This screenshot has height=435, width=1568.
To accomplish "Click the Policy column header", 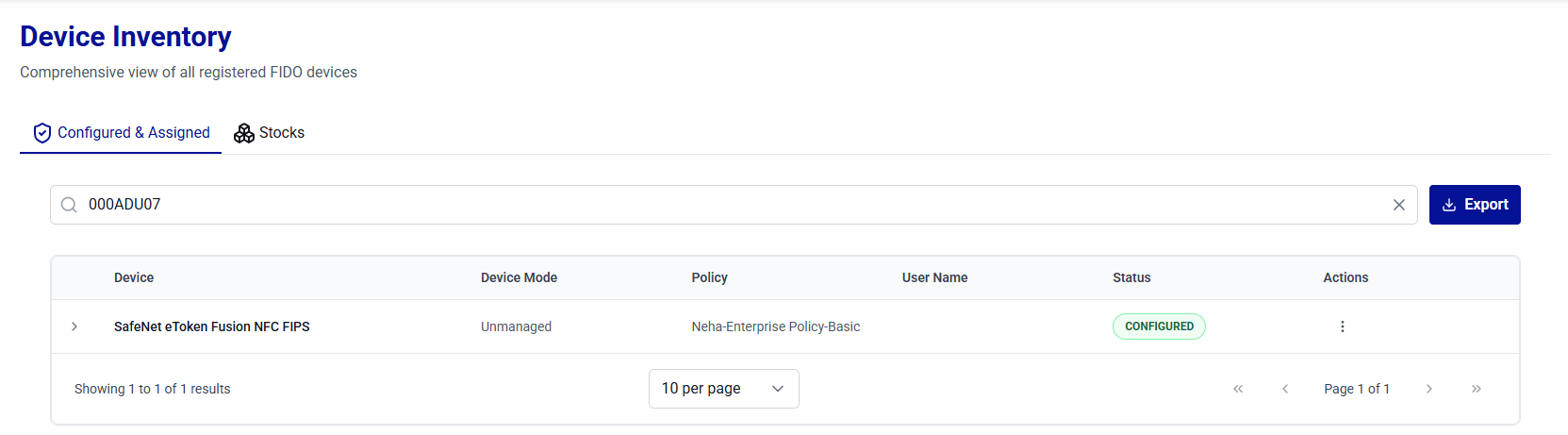I will [709, 277].
